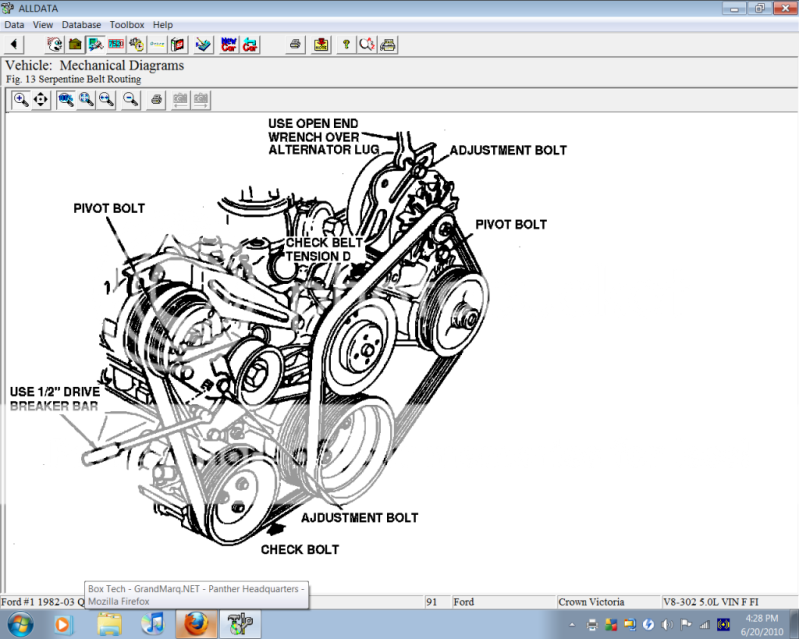Select the four-arrow pan tool
The height and width of the screenshot is (639, 799).
coord(41,99)
